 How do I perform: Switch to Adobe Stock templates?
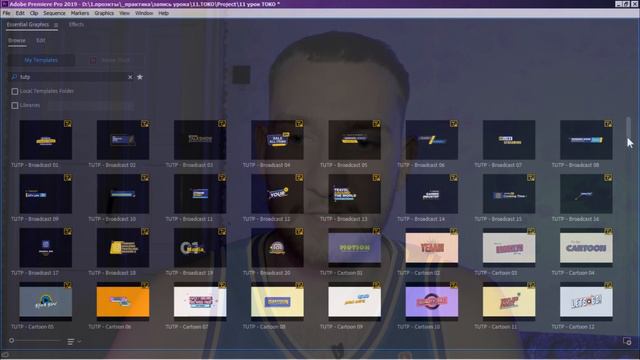pyautogui.click(x=110, y=60)
